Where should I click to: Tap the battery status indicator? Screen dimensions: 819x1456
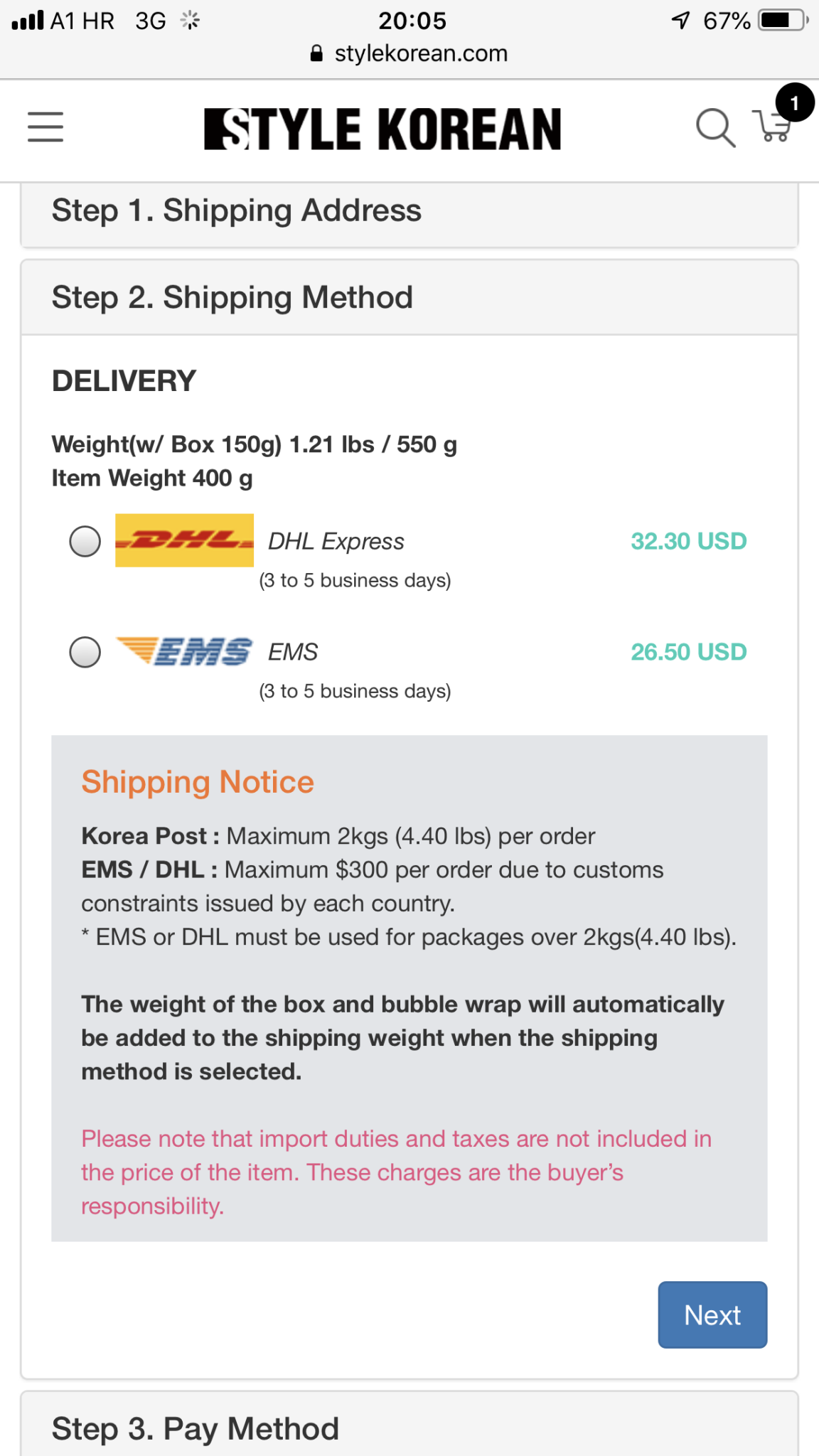782,21
